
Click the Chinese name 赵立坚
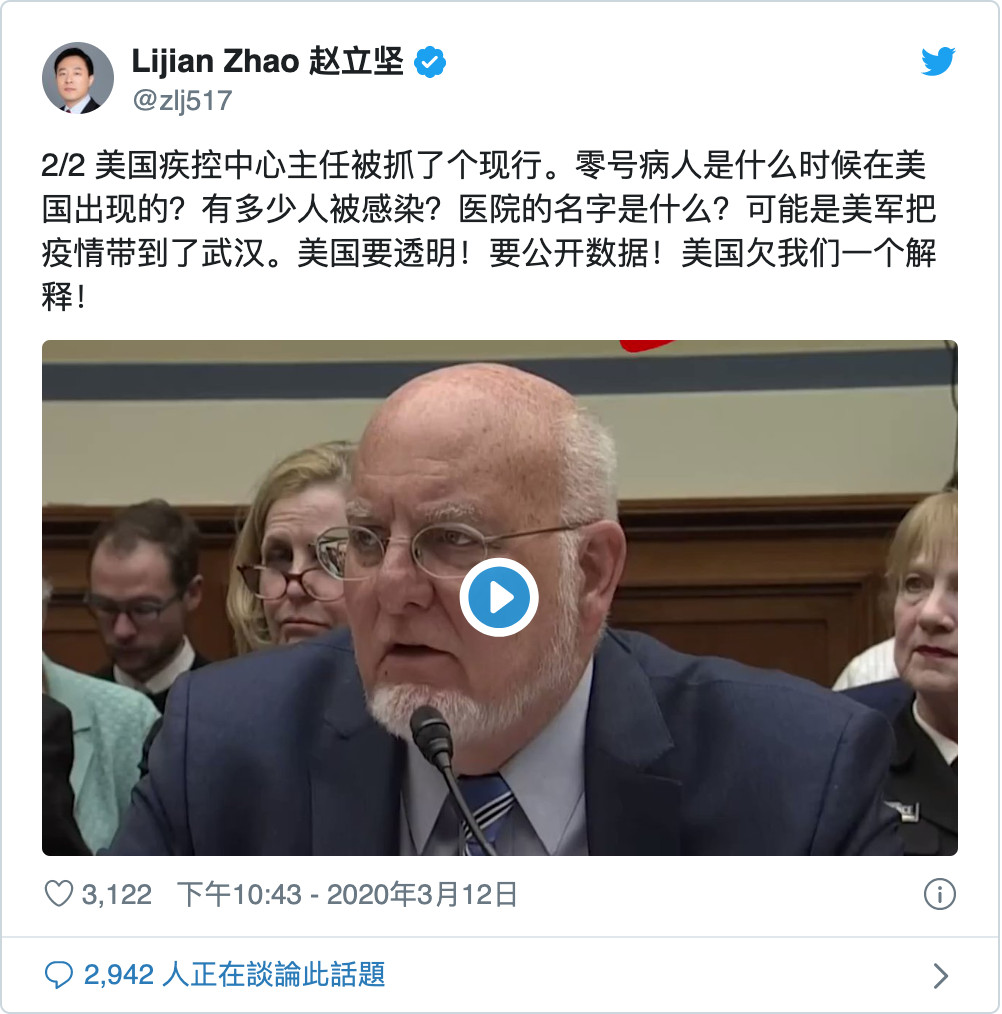(356, 61)
